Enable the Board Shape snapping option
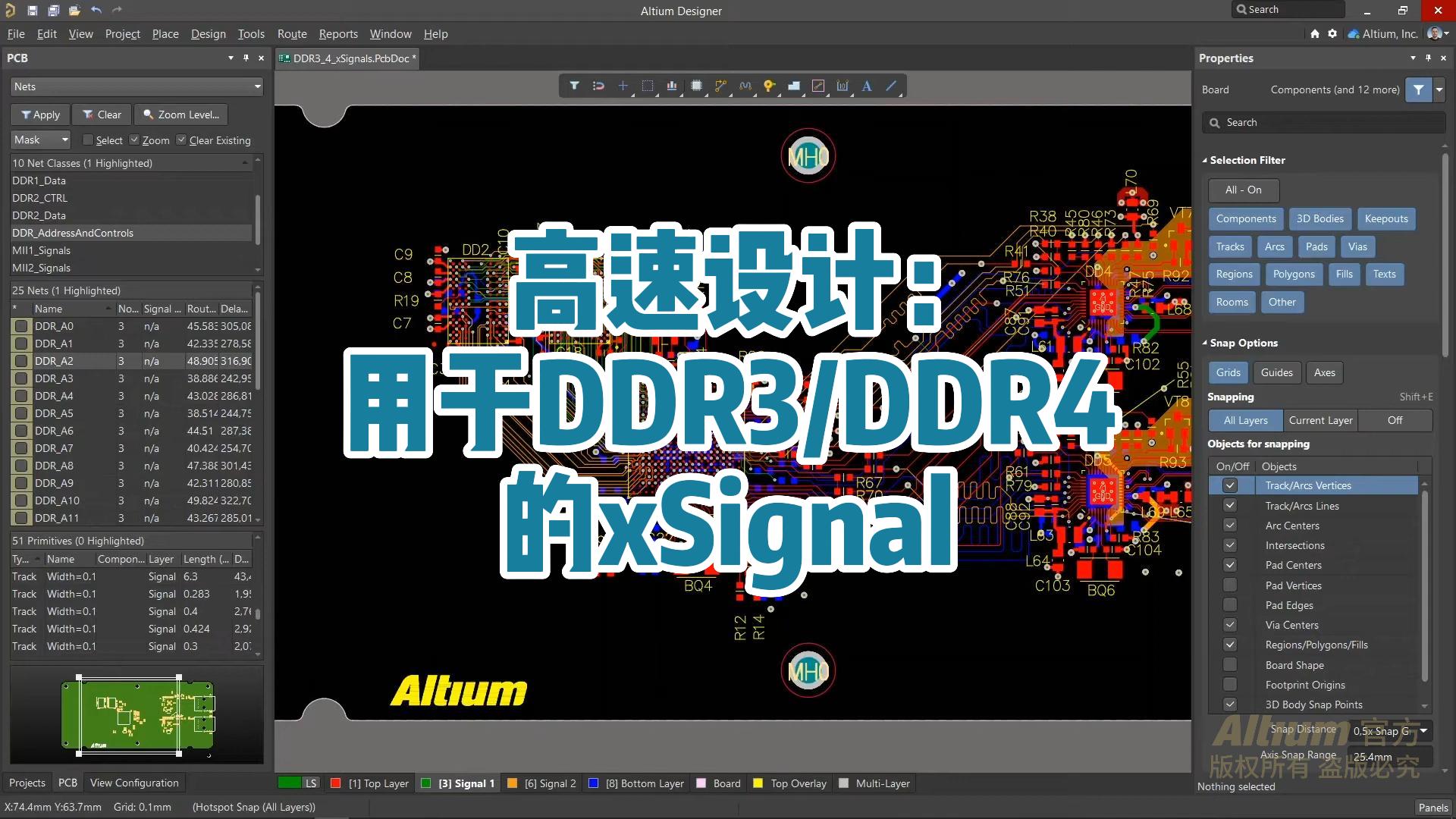The height and width of the screenshot is (819, 1456). pyautogui.click(x=1230, y=664)
